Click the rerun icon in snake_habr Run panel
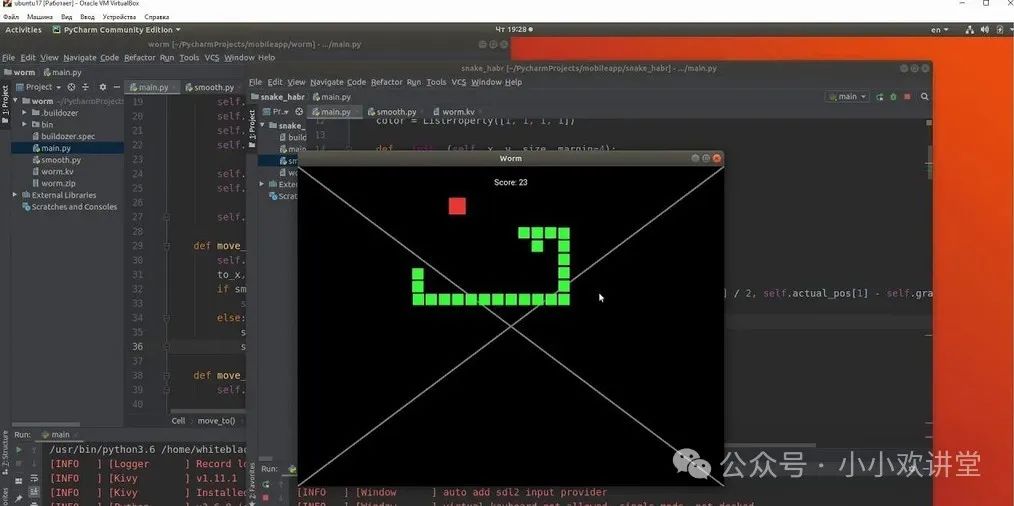1014x506 pixels. 266,485
